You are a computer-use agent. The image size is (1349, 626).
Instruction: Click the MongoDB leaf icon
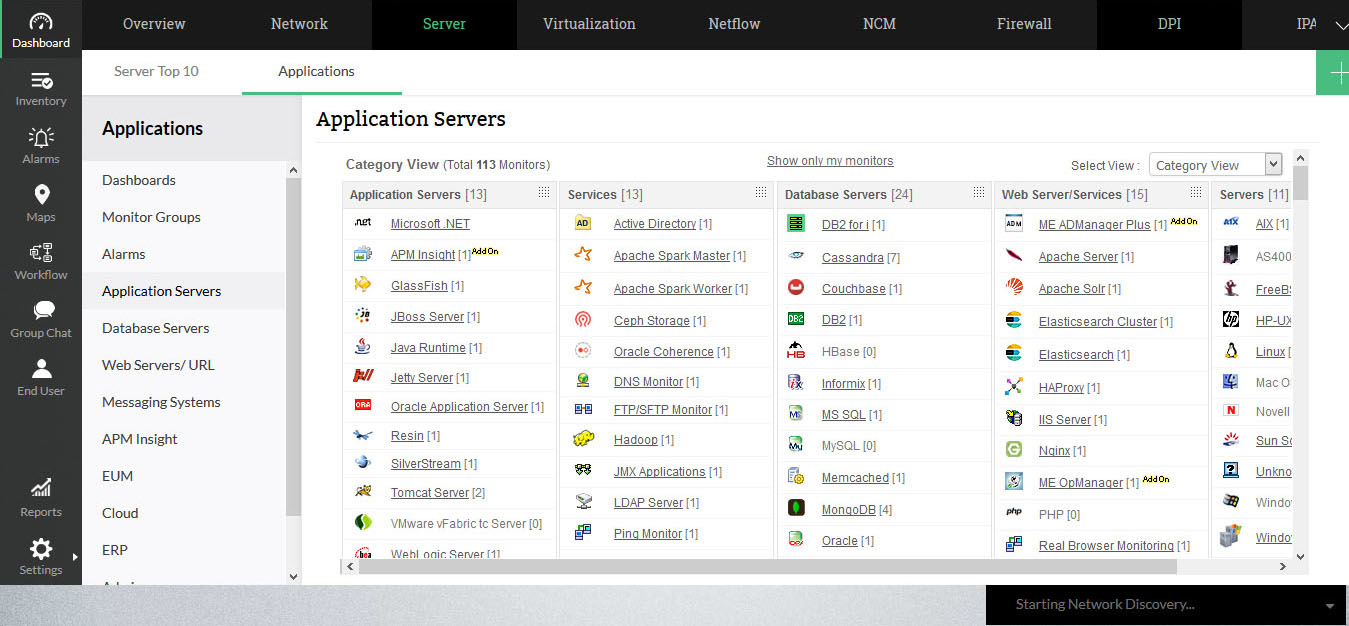click(796, 509)
